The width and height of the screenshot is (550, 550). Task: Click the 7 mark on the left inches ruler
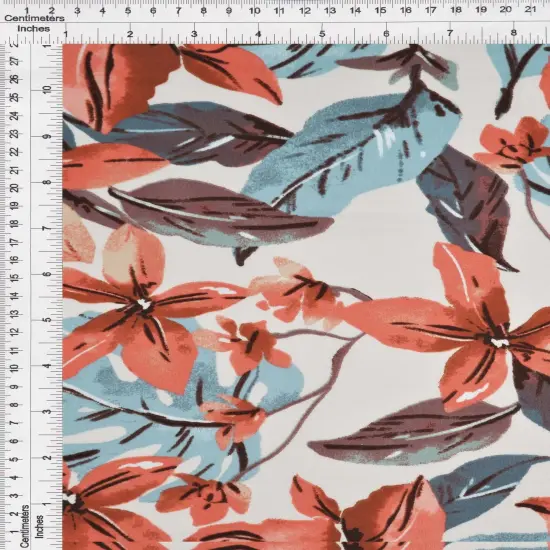point(47,228)
